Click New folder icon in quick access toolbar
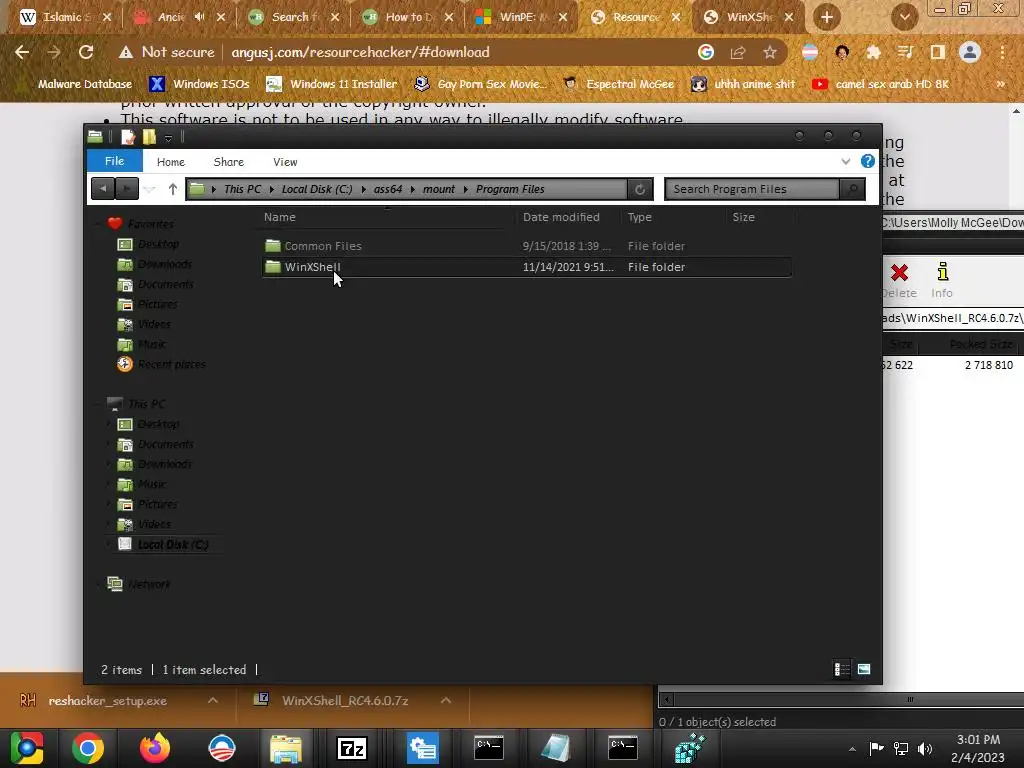This screenshot has width=1024, height=768. [x=150, y=136]
